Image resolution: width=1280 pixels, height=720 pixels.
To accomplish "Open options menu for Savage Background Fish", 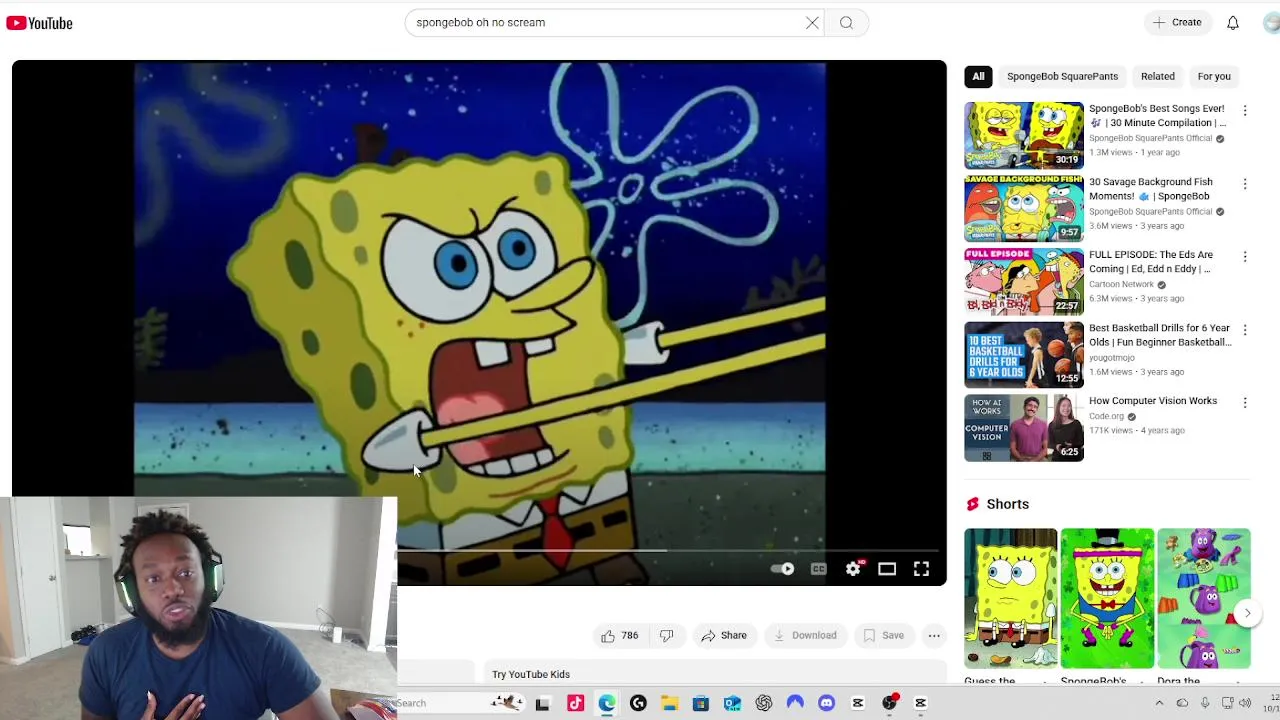I will coord(1245,184).
